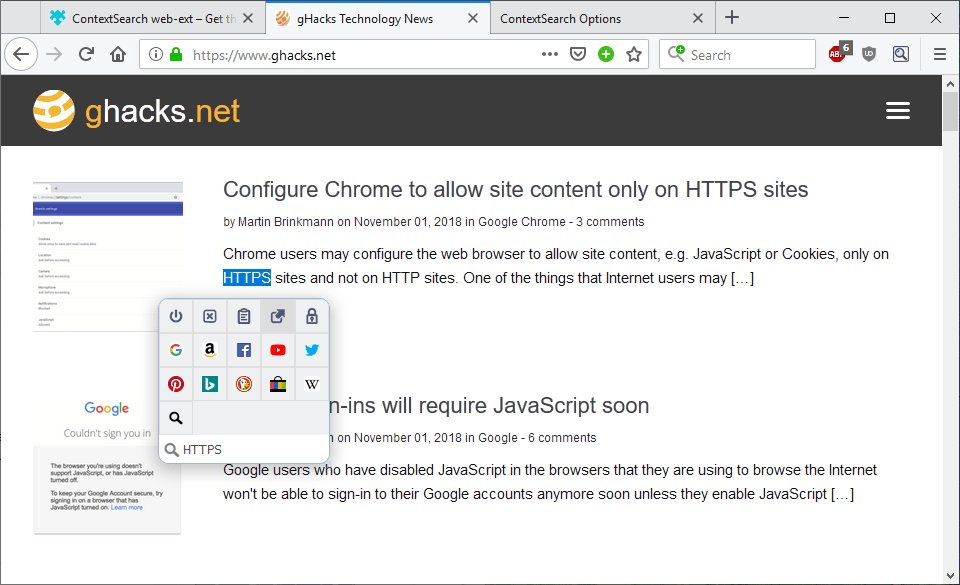Close the gHacks Technology News tab

pos(473,18)
